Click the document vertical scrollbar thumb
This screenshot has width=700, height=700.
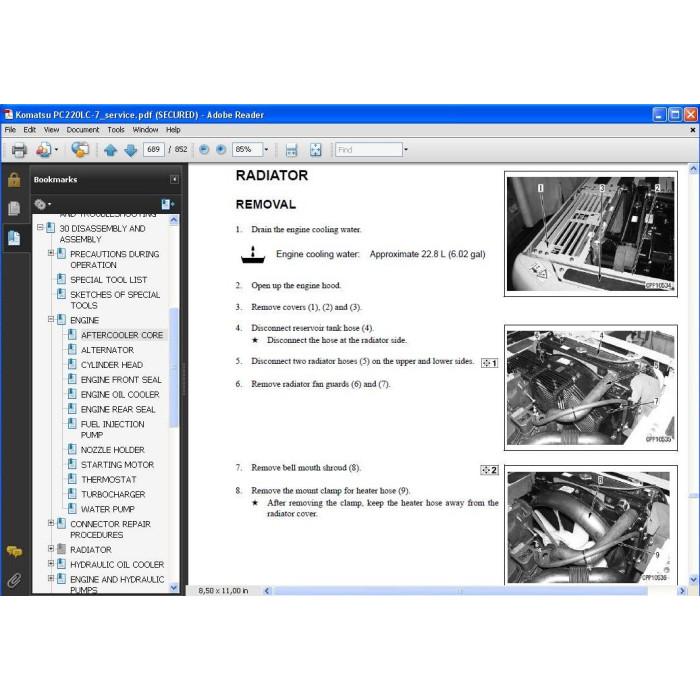[693, 496]
